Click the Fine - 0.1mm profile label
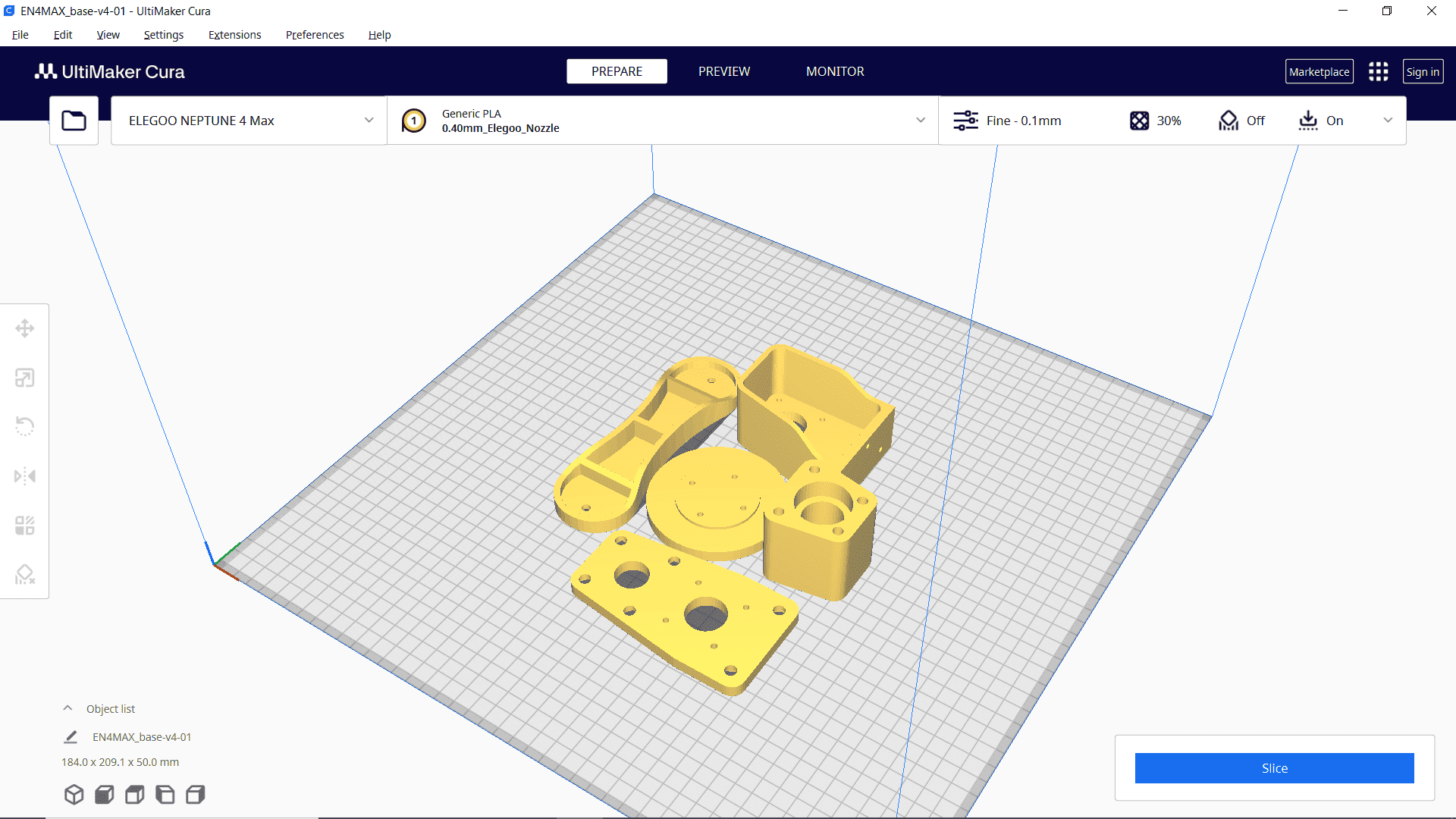 pyautogui.click(x=1024, y=121)
